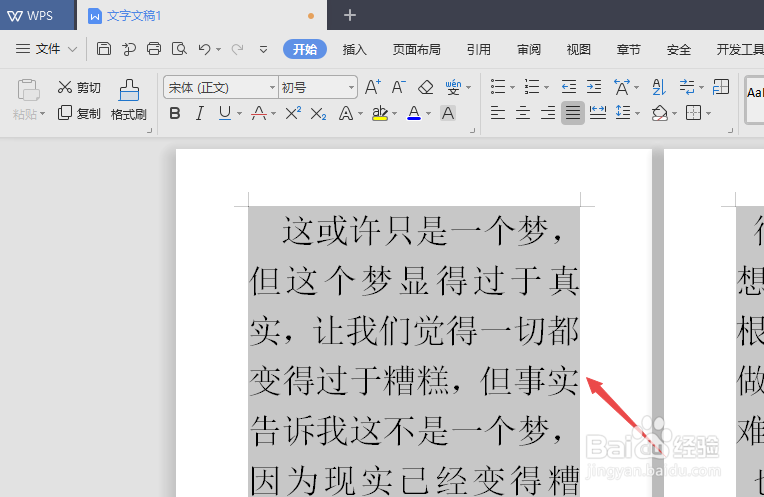Toggle Justify alignment

point(573,113)
